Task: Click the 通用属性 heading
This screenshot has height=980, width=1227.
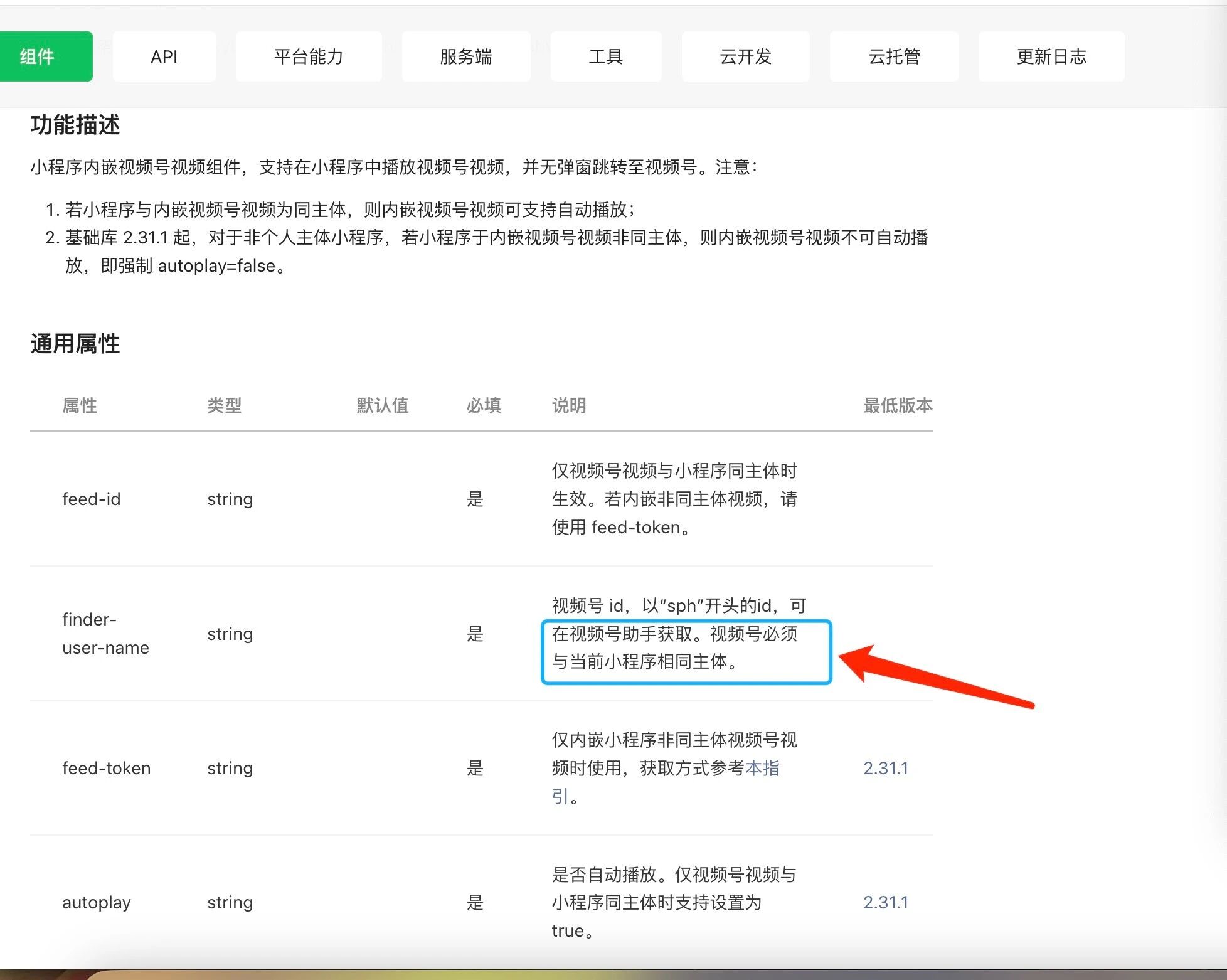Action: (x=75, y=344)
